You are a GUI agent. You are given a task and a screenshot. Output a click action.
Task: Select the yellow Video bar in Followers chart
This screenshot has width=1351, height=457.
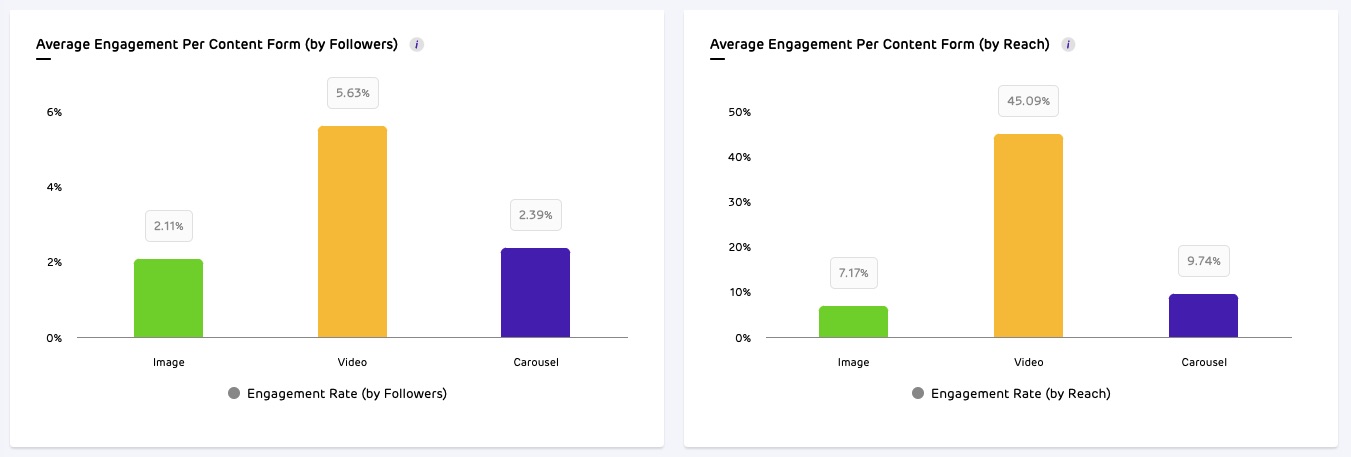point(352,232)
